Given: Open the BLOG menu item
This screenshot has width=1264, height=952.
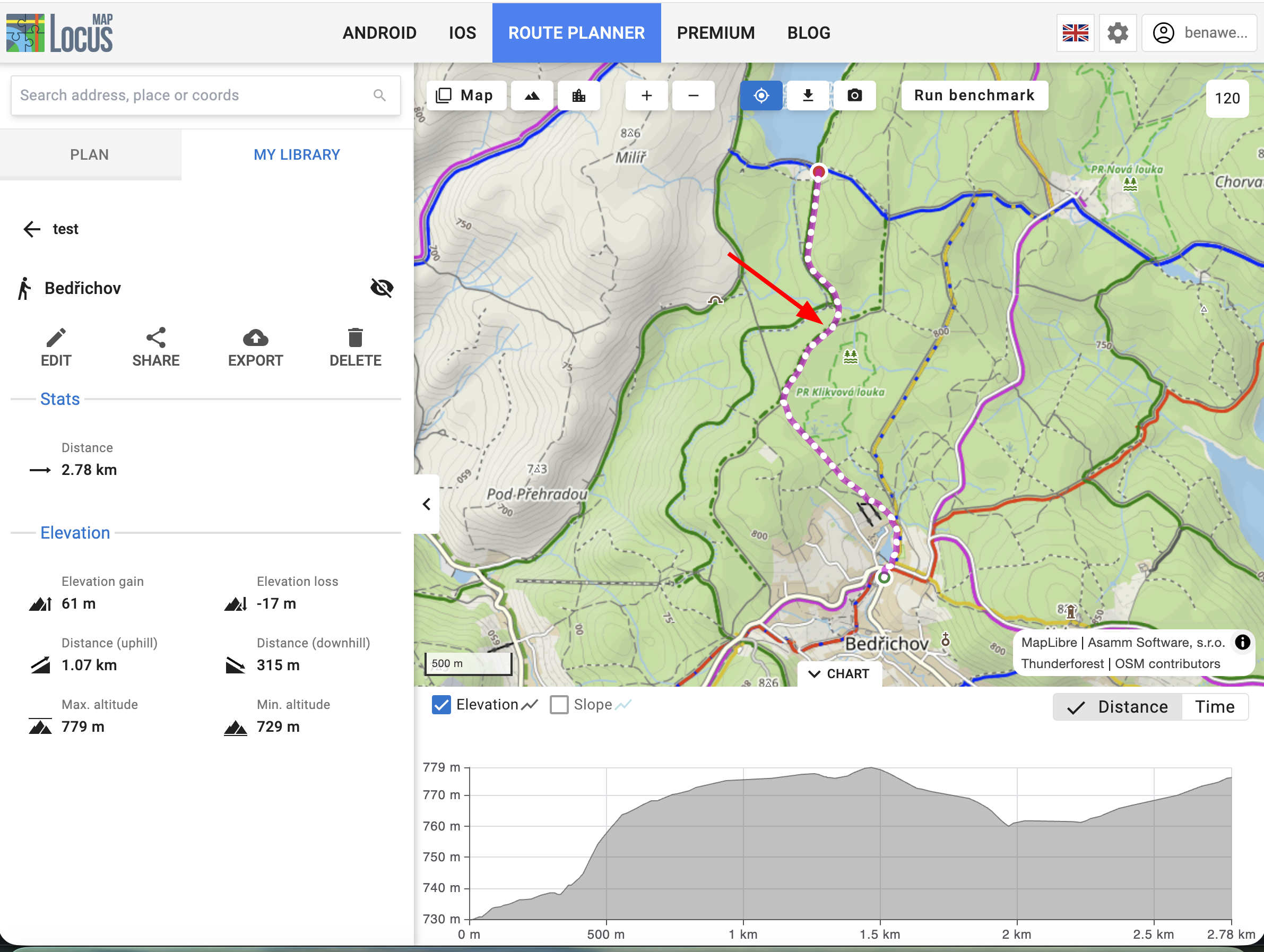Looking at the screenshot, I should pos(809,32).
